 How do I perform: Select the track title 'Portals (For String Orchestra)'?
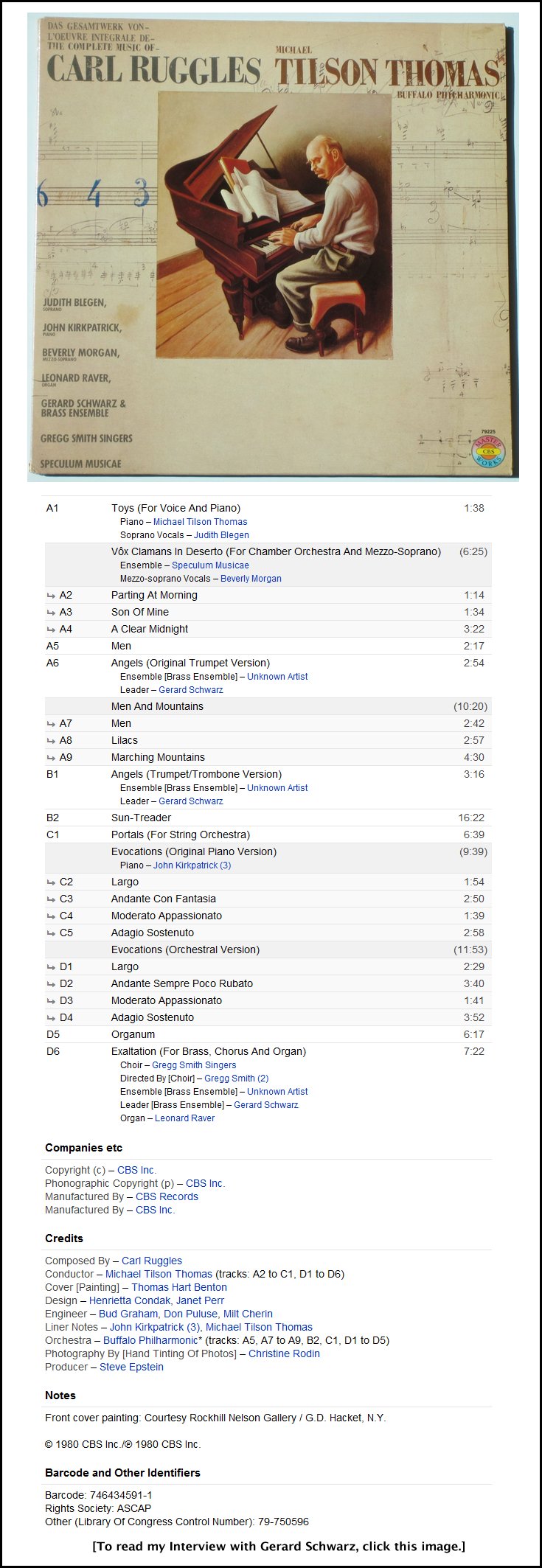[181, 834]
